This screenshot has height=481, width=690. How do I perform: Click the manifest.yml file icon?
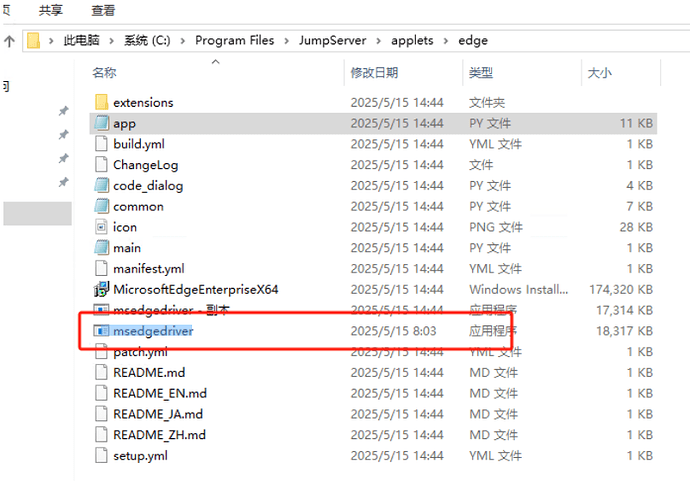101,268
